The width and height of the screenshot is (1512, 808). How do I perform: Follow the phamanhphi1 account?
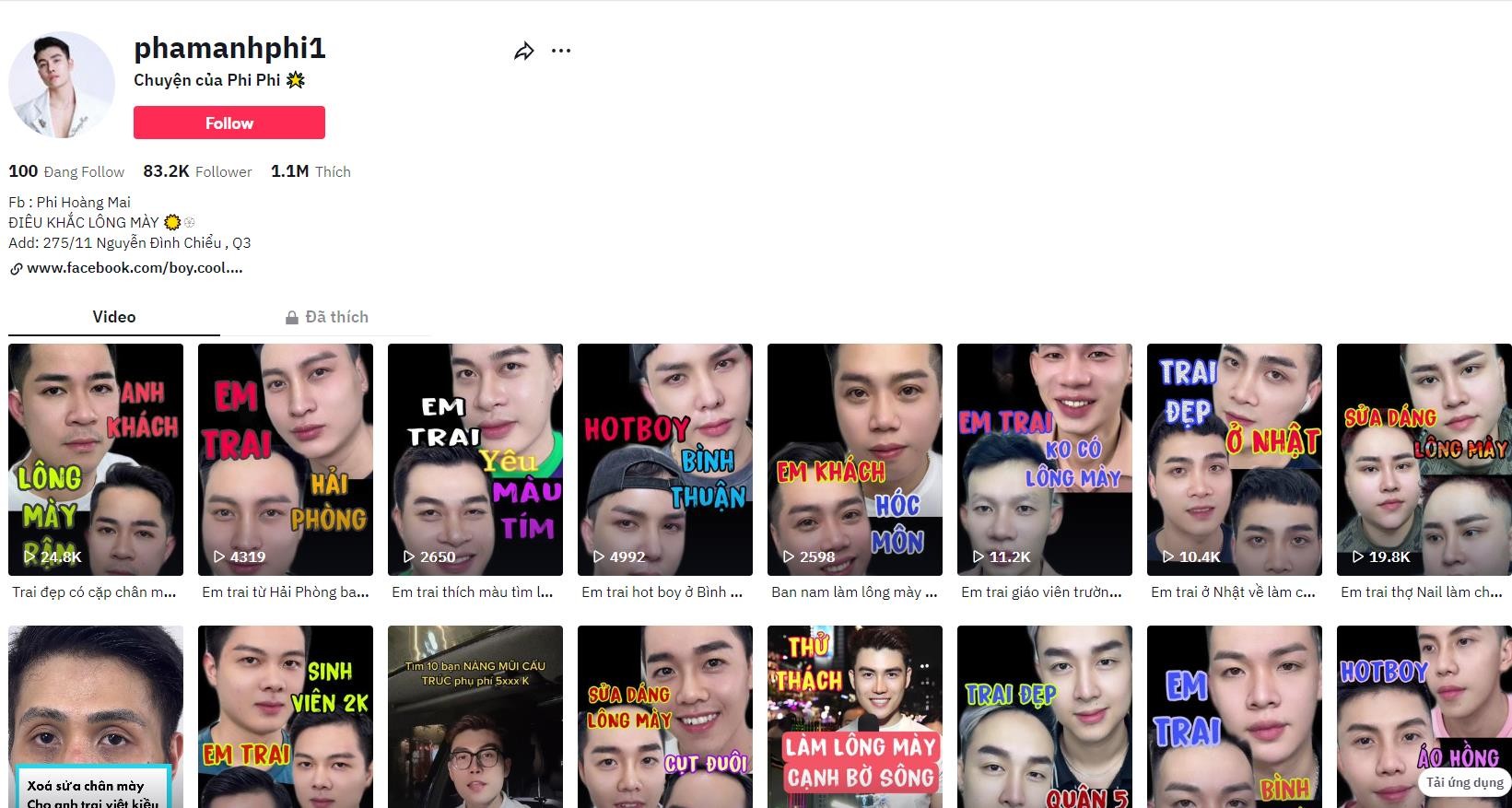(229, 123)
